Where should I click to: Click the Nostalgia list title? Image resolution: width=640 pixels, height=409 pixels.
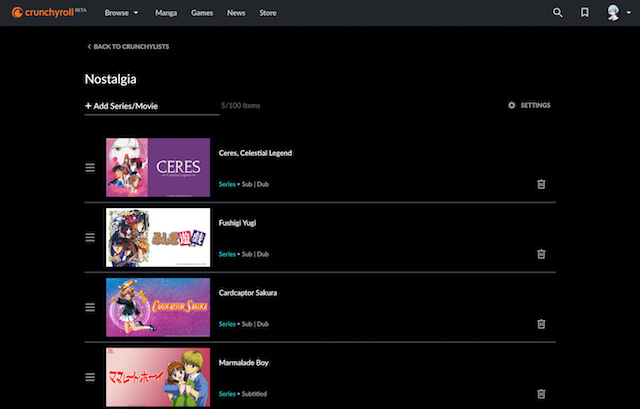pos(111,79)
